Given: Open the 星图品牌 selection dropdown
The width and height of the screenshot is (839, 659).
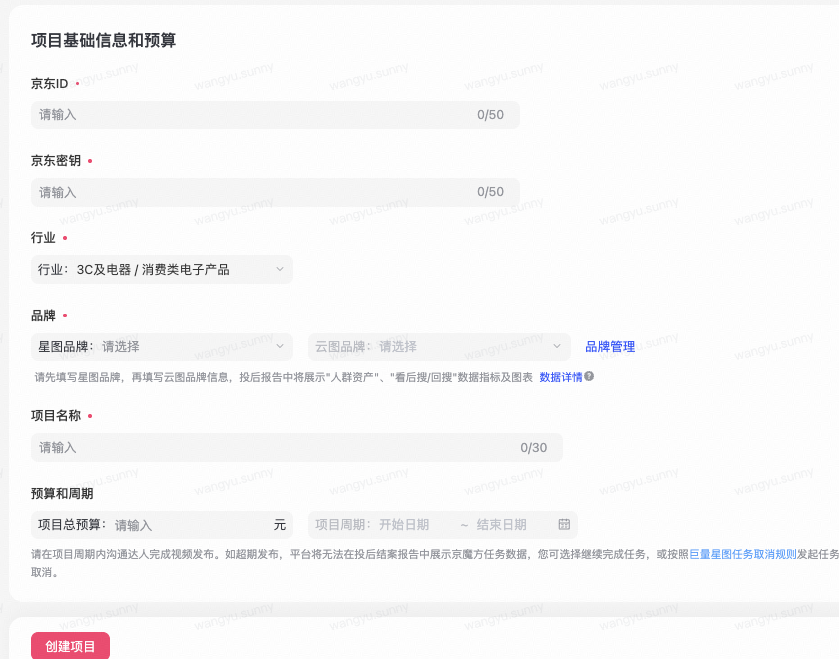Looking at the screenshot, I should pos(162,347).
